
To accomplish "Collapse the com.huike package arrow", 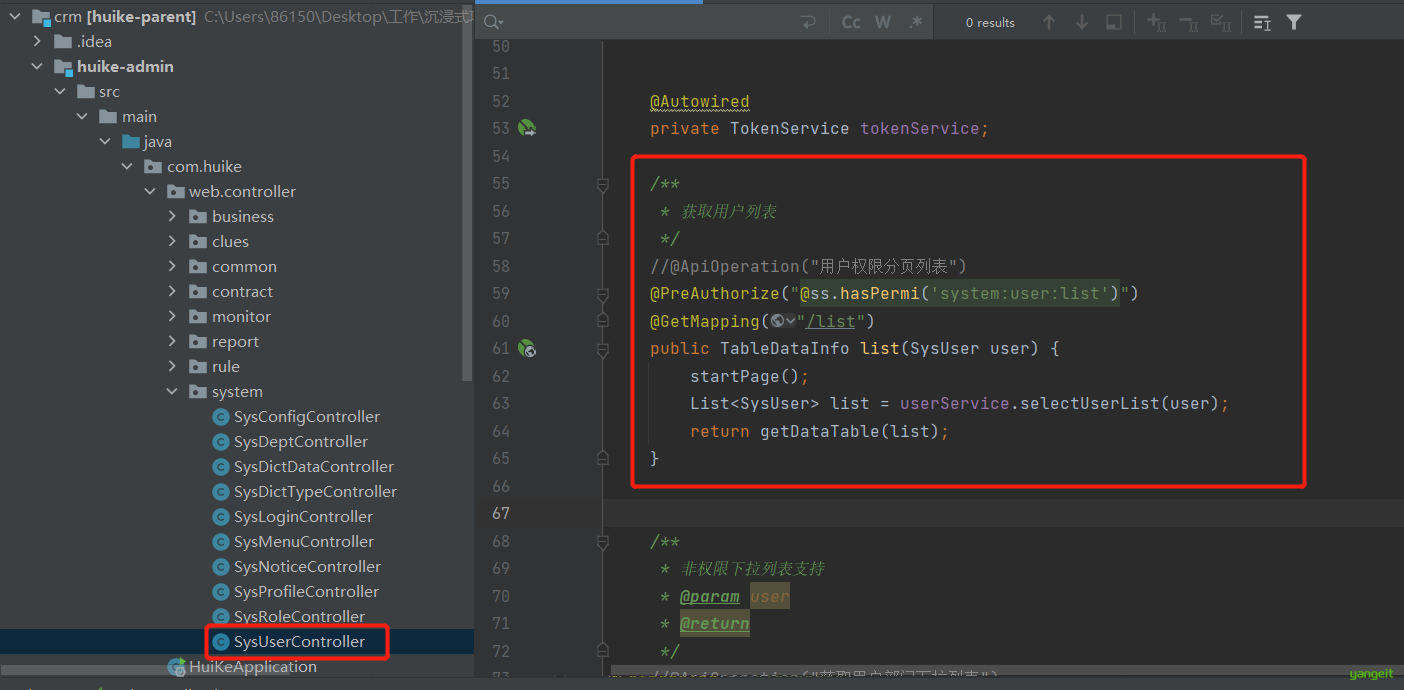I will tap(127, 167).
